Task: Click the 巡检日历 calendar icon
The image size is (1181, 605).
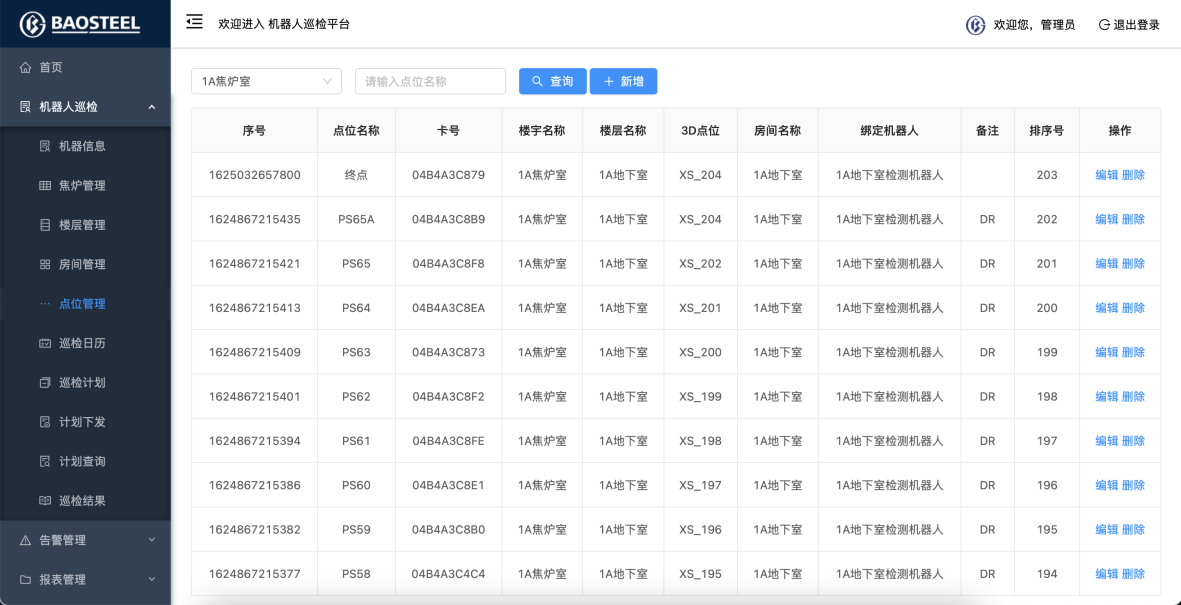Action: 45,343
